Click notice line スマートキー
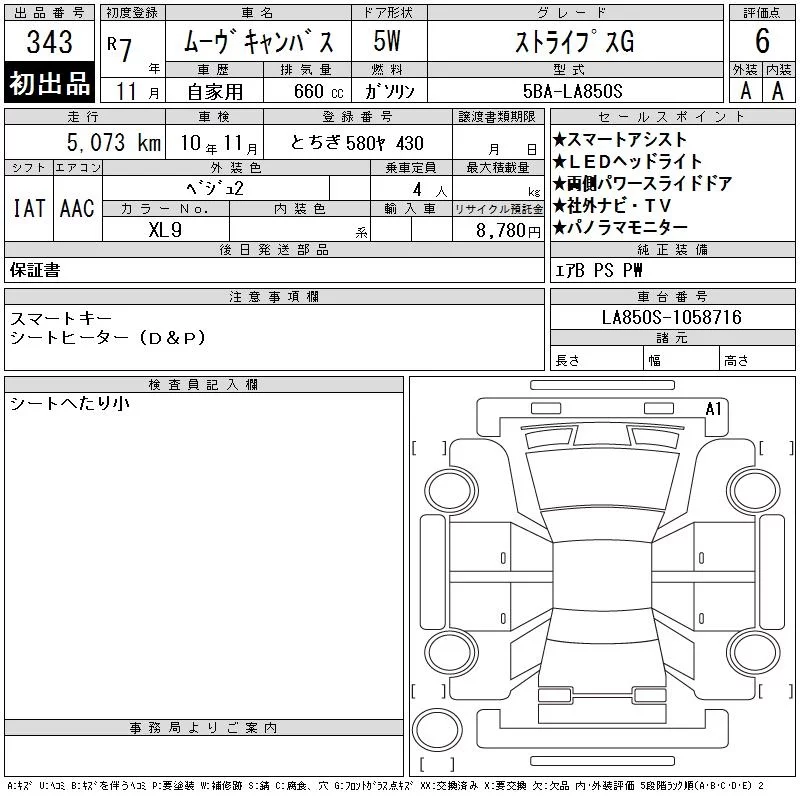Image resolution: width=800 pixels, height=800 pixels. point(61,318)
